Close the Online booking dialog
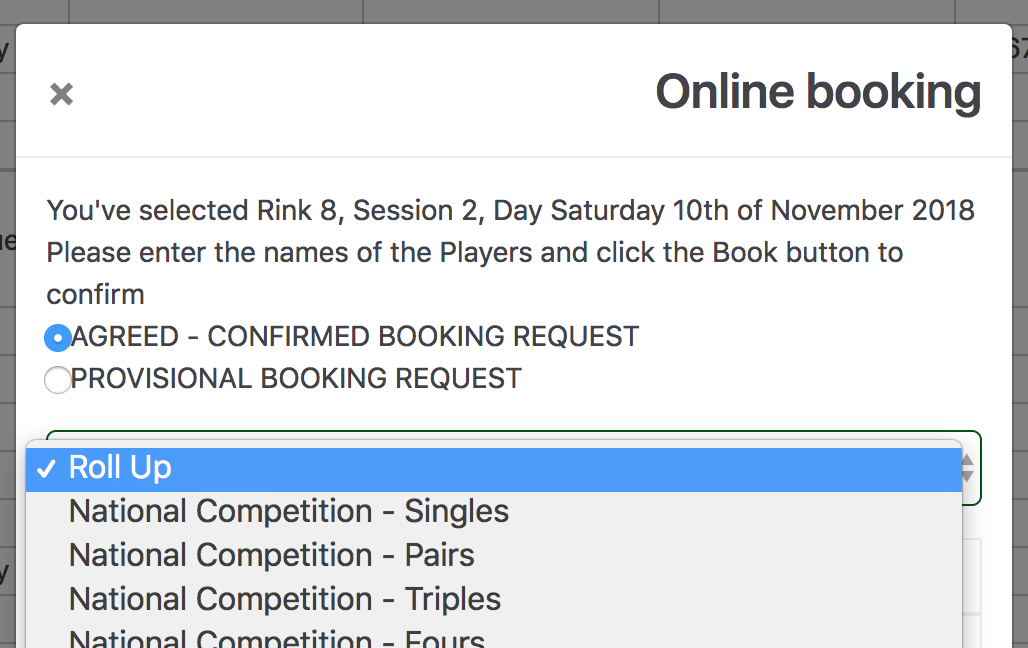 click(x=62, y=94)
